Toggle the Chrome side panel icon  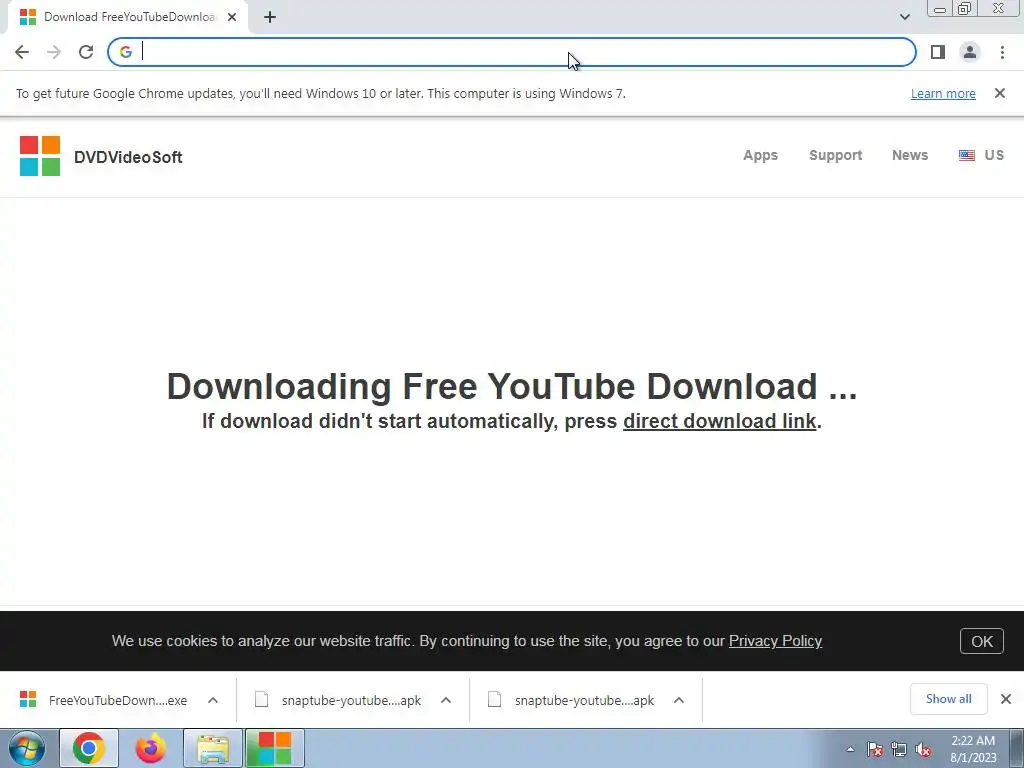click(x=938, y=52)
